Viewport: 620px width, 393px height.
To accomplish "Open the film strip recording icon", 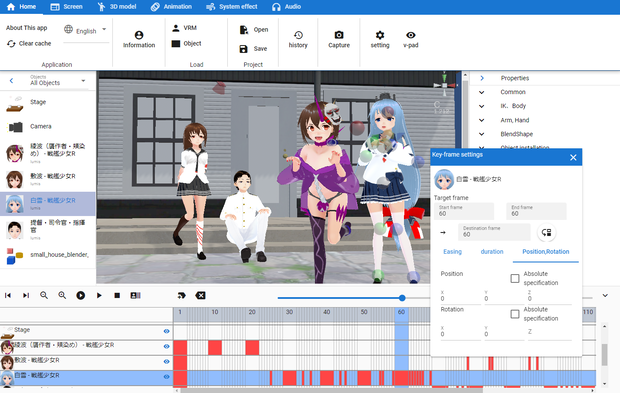I will click(x=135, y=295).
